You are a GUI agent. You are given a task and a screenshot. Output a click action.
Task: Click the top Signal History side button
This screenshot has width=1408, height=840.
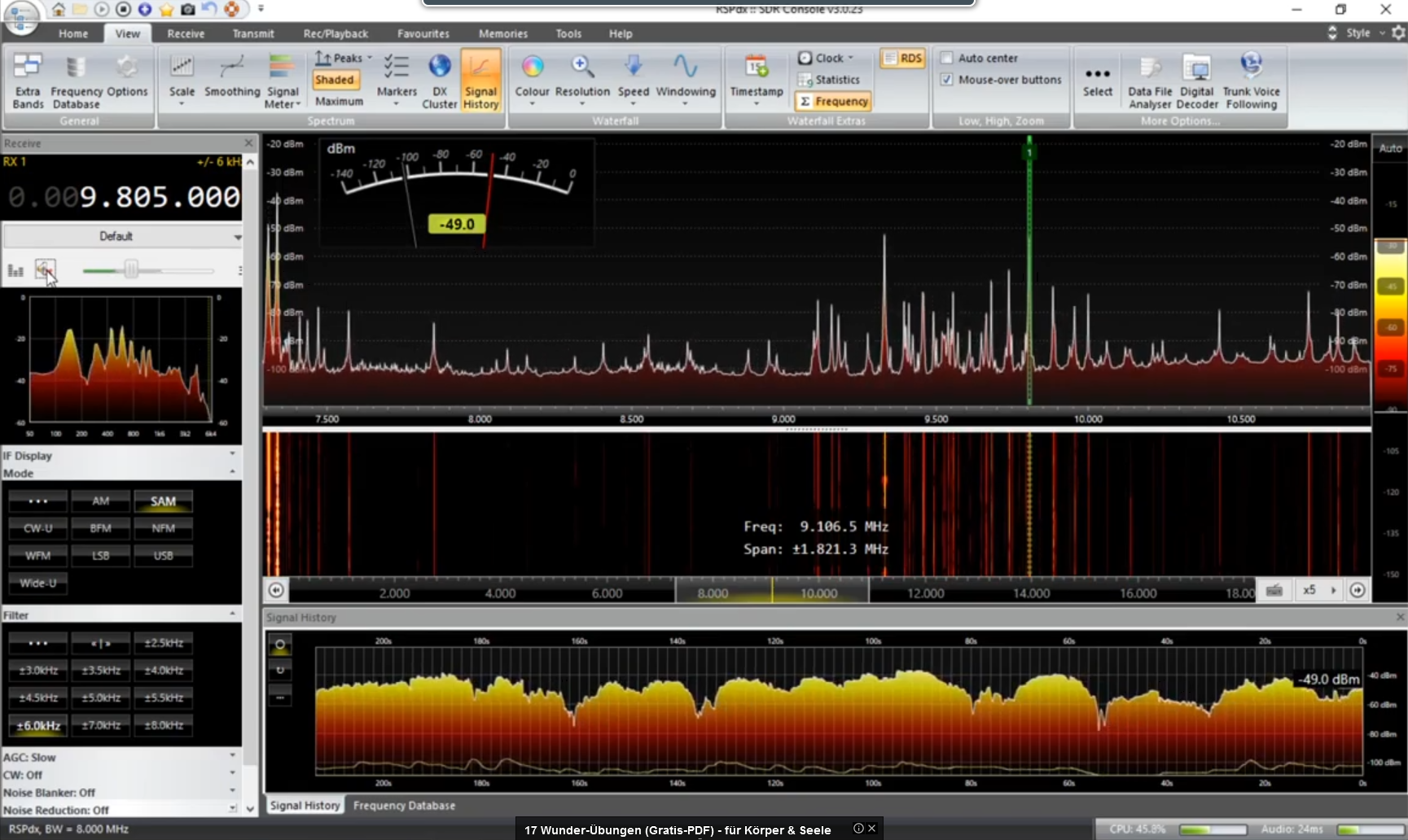pos(280,645)
